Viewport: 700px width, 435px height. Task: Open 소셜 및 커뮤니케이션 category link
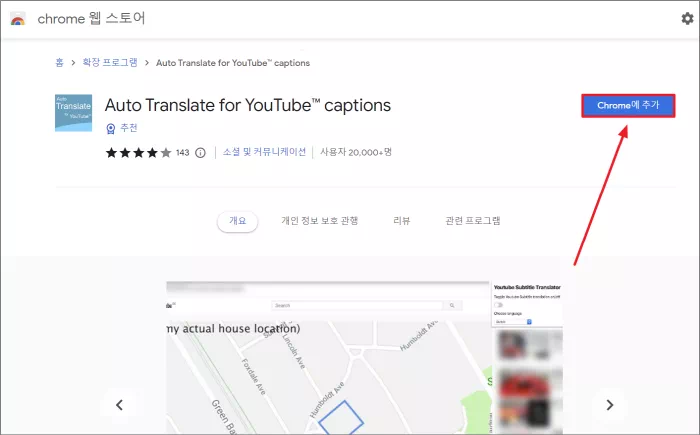click(264, 152)
